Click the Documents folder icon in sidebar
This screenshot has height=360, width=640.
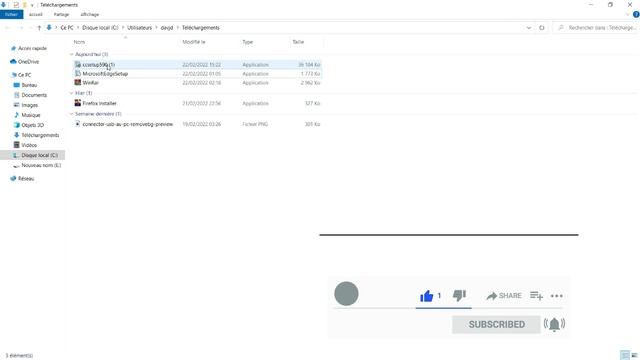17,95
